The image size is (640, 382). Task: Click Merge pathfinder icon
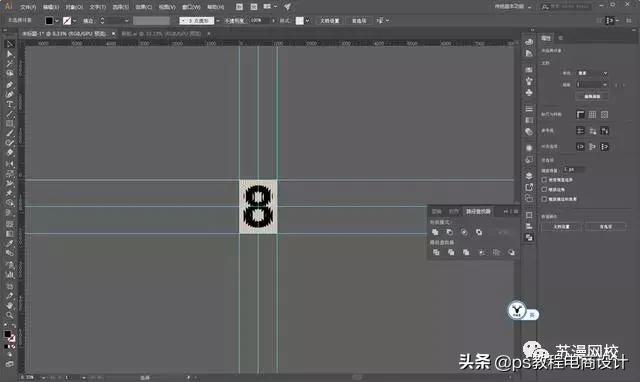tap(466, 252)
